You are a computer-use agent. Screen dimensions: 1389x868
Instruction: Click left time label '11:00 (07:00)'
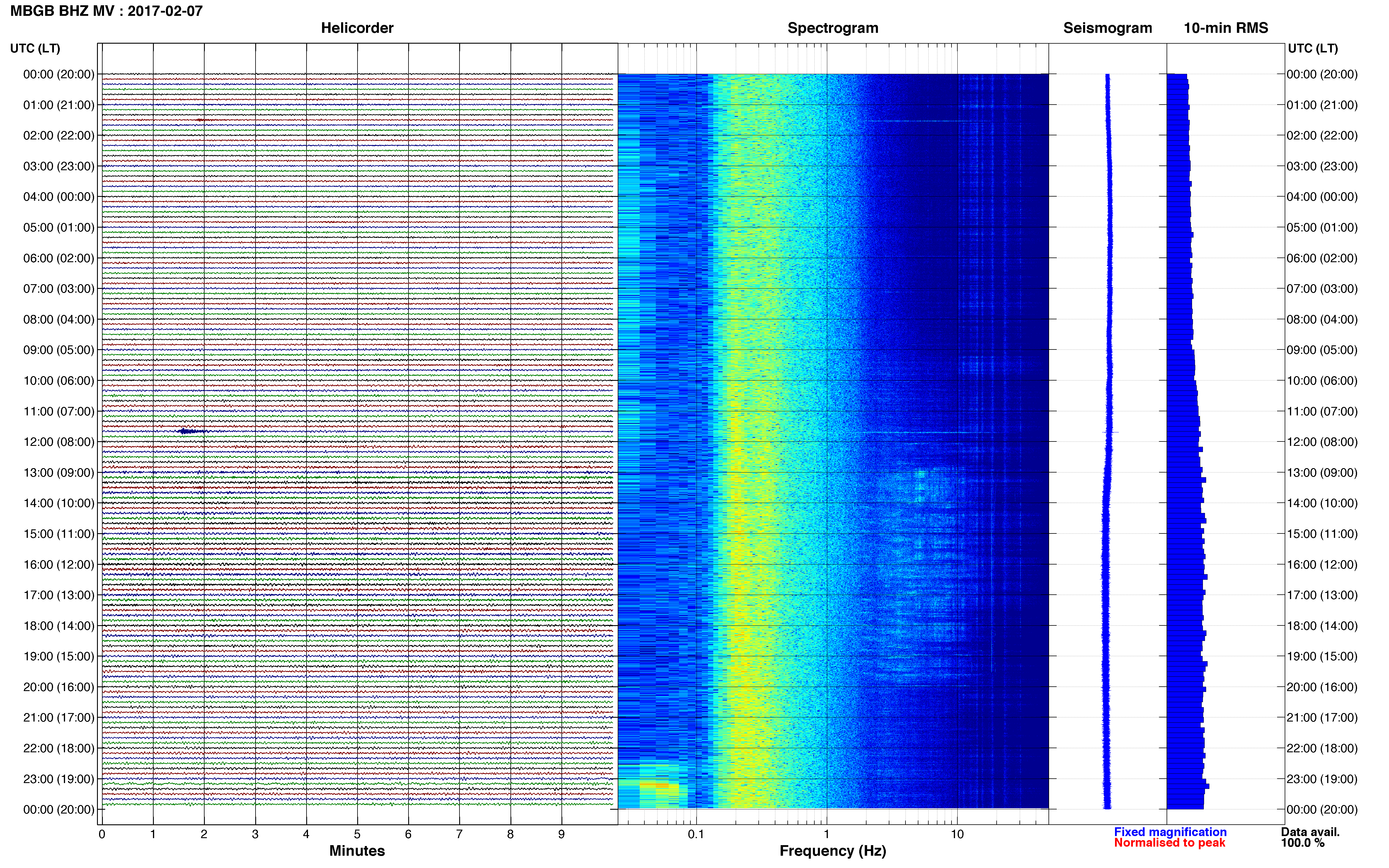[59, 412]
